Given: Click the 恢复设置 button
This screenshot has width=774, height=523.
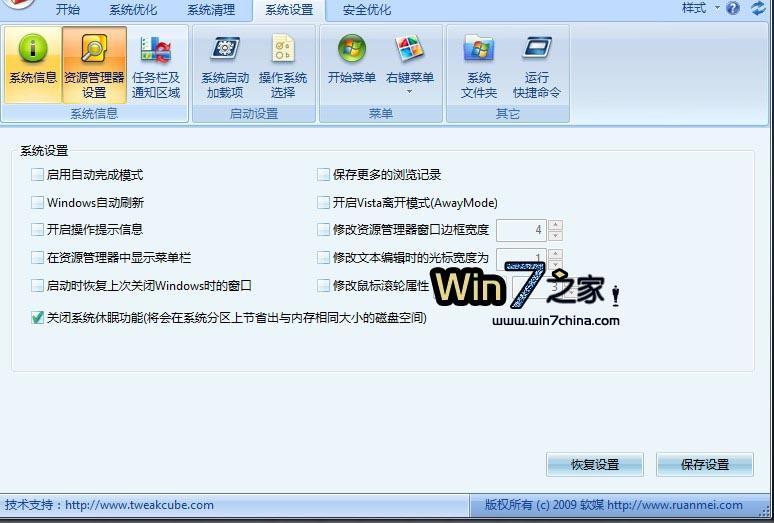Looking at the screenshot, I should click(x=595, y=464).
